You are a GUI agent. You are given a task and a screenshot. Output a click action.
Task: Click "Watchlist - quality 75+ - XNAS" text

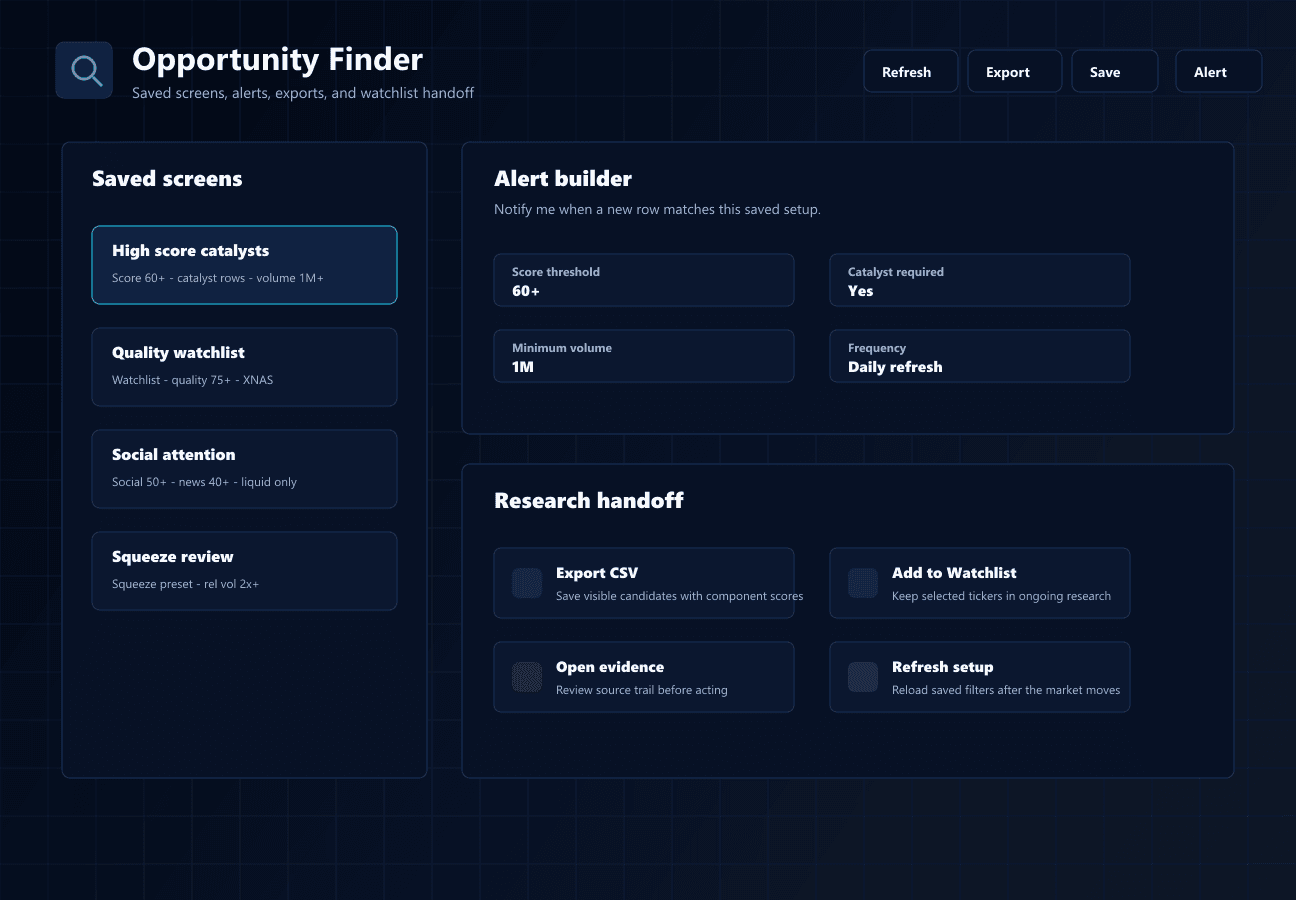tap(193, 380)
